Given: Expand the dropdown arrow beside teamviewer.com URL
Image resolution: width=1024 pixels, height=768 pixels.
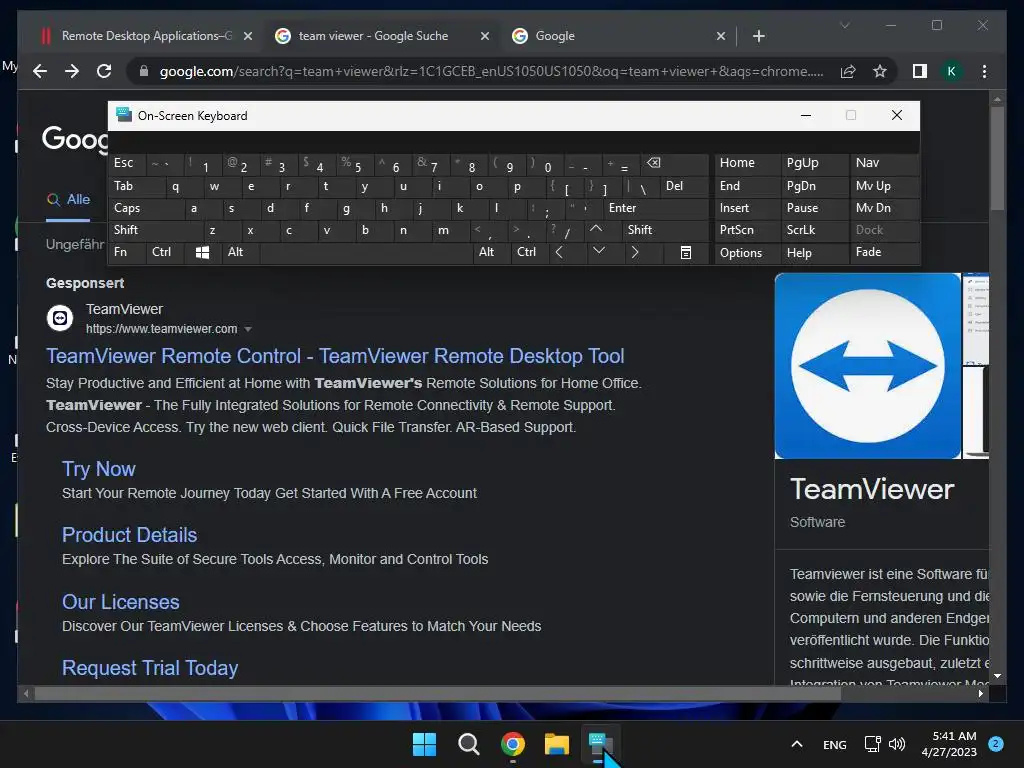Looking at the screenshot, I should pos(248,329).
